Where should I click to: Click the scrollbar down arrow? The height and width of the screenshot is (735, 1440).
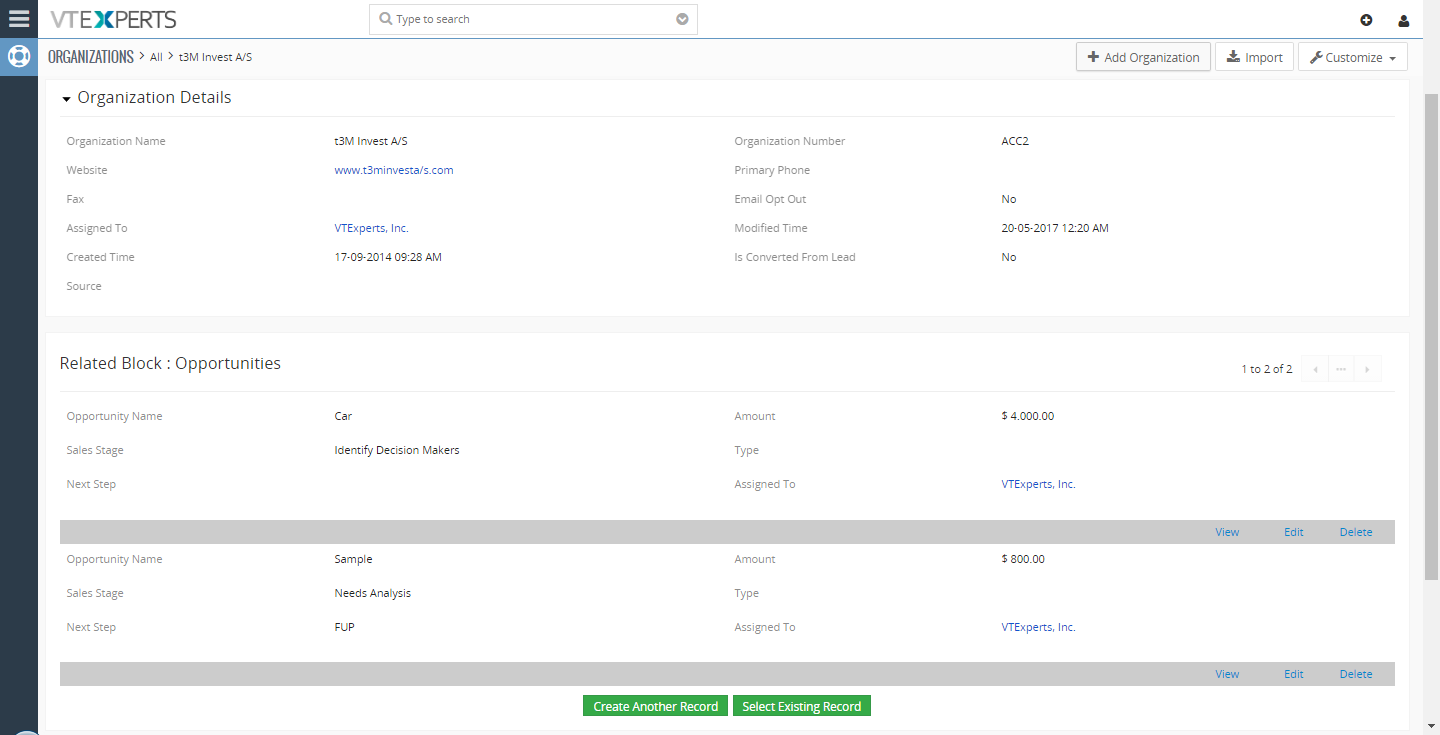1431,727
